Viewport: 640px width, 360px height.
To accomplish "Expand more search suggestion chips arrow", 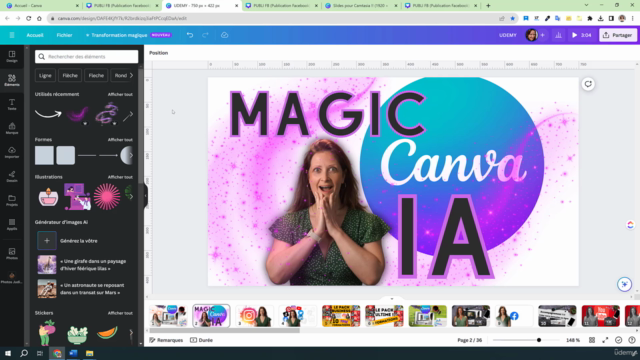I will (x=131, y=76).
